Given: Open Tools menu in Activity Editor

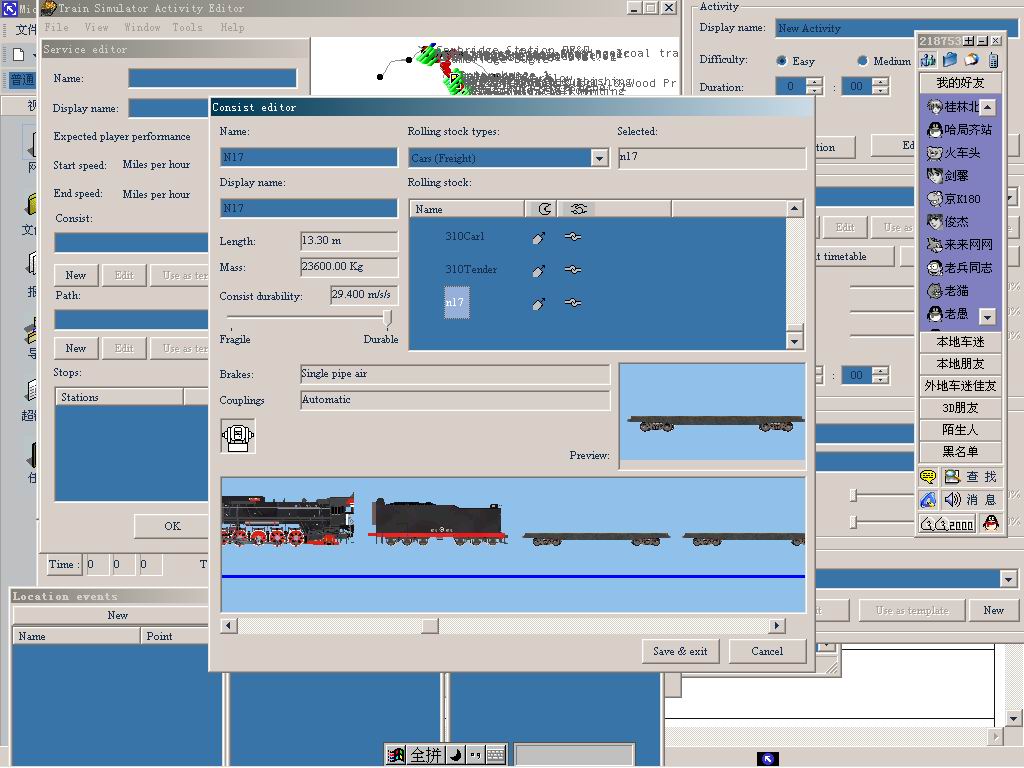Looking at the screenshot, I should pyautogui.click(x=187, y=27).
